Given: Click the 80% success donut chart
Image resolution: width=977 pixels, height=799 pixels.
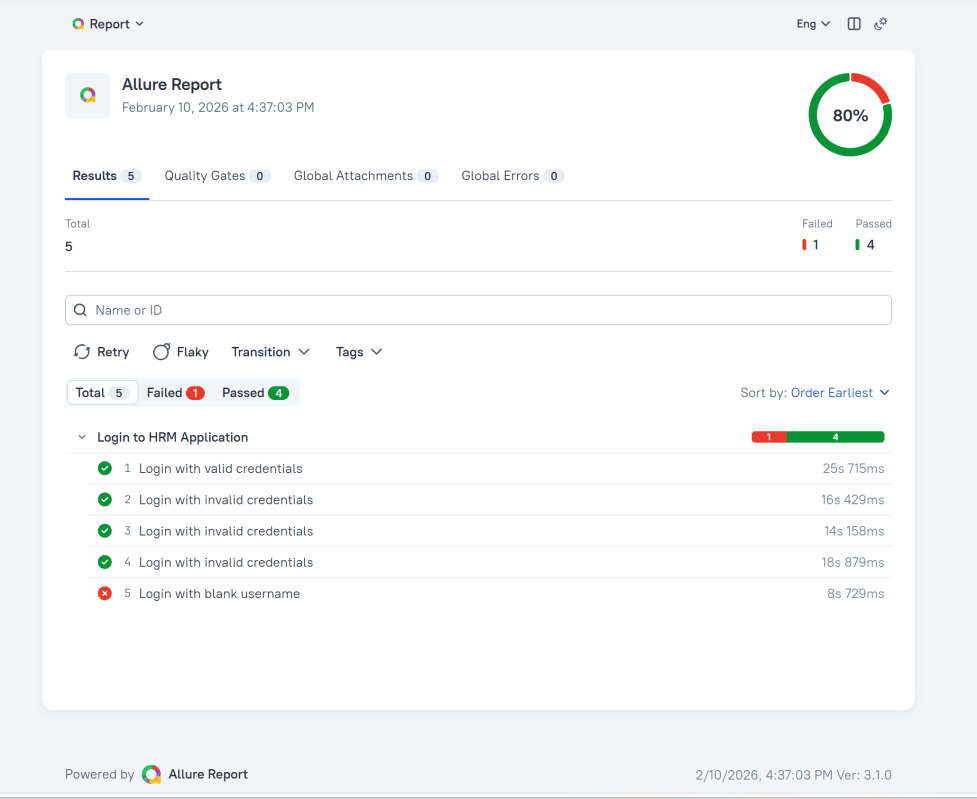Looking at the screenshot, I should (850, 115).
